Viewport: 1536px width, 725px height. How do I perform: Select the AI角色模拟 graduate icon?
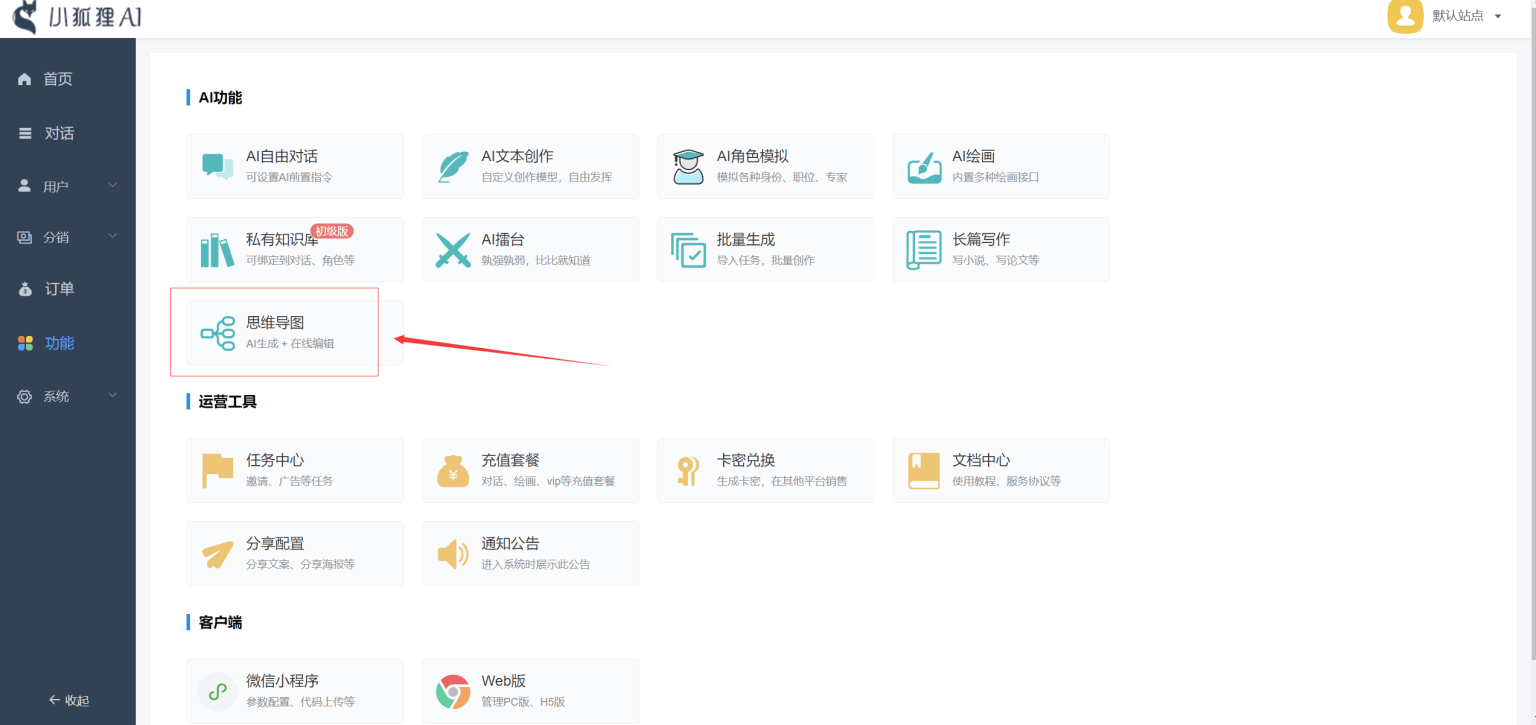pyautogui.click(x=688, y=167)
